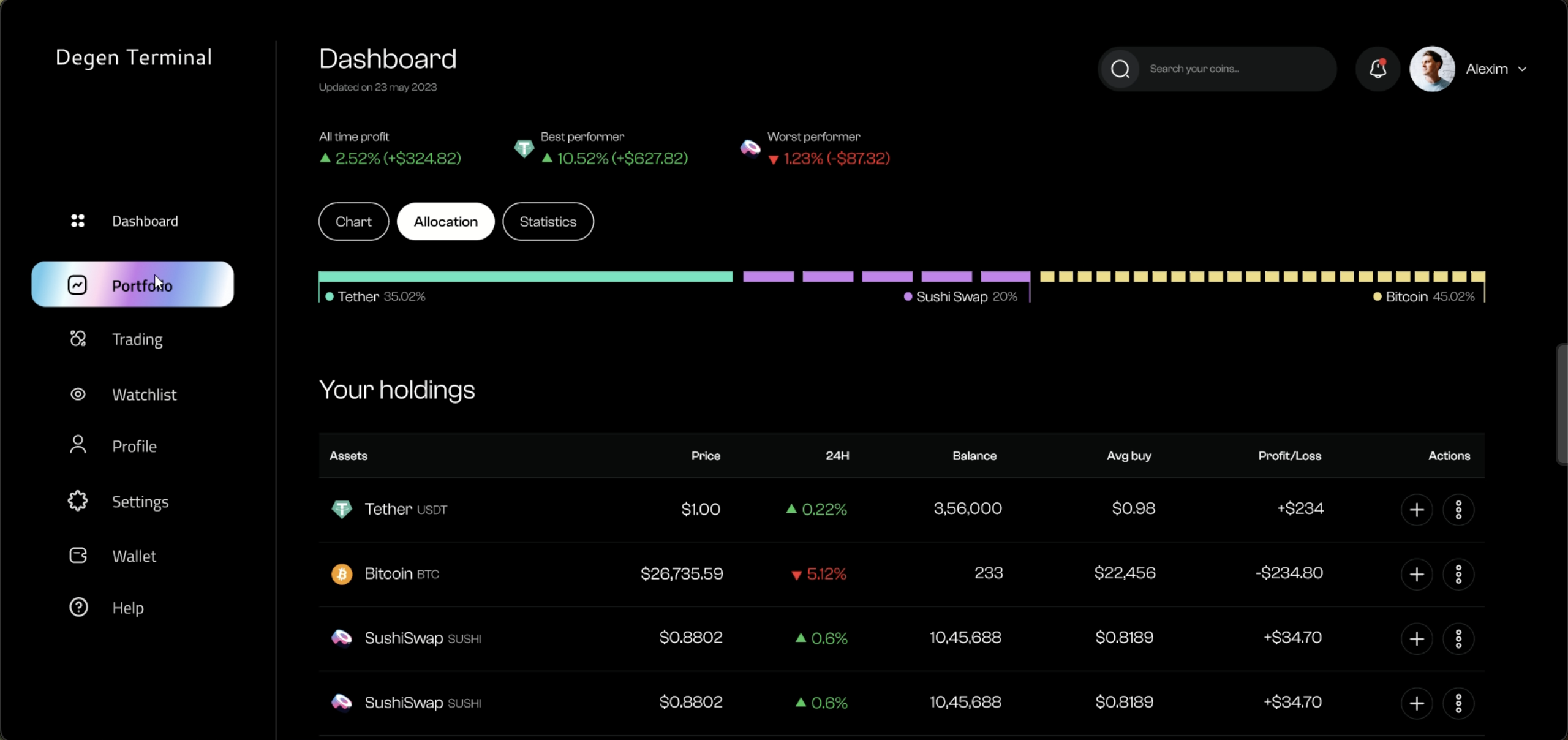The width and height of the screenshot is (1568, 740).
Task: Switch to the Statistics tab
Action: coord(548,222)
